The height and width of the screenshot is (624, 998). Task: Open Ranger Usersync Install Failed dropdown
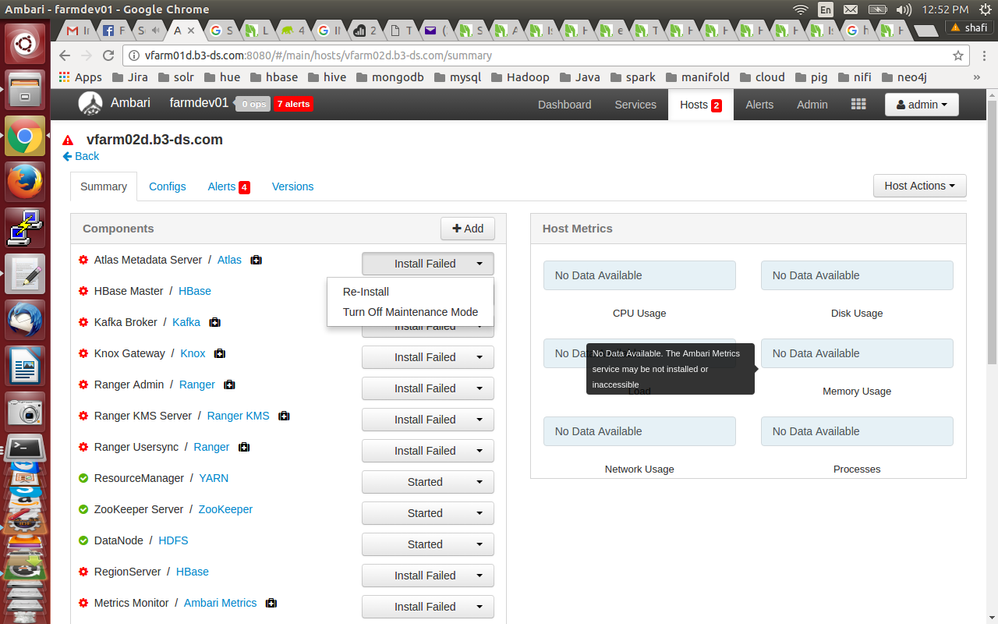coord(428,451)
